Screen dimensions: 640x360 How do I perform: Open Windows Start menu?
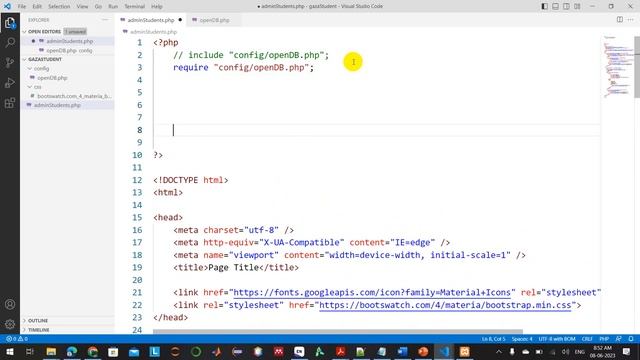9,351
